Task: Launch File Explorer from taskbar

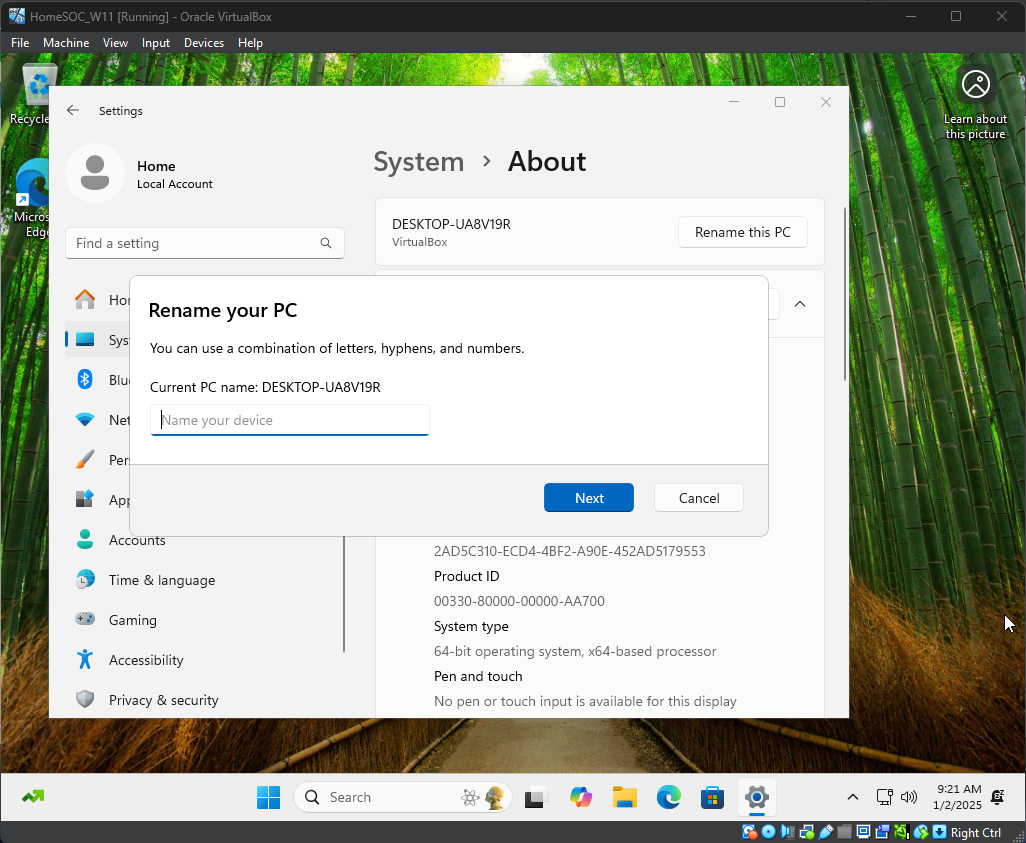Action: point(625,797)
